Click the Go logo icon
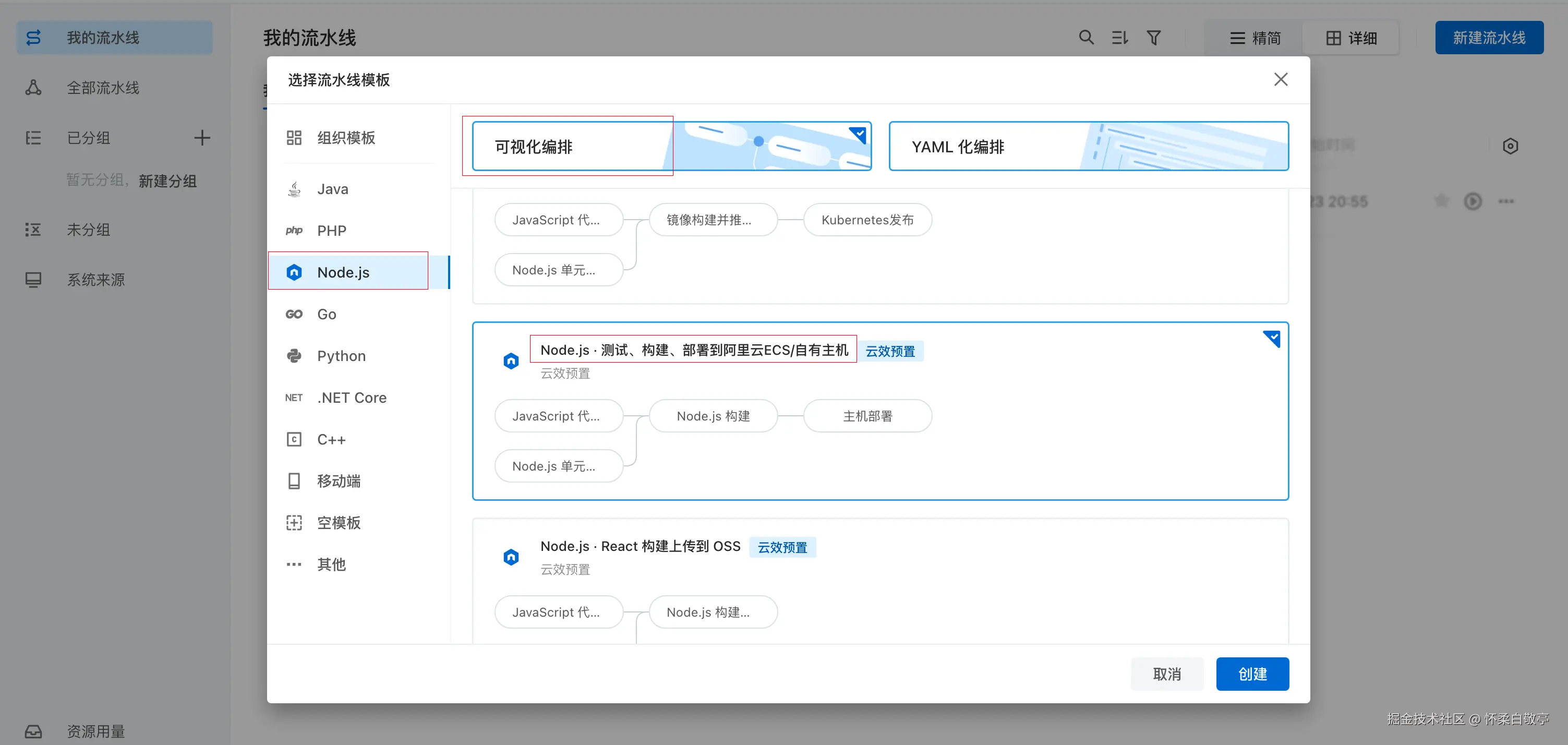Image resolution: width=1568 pixels, height=745 pixels. pyautogui.click(x=294, y=314)
